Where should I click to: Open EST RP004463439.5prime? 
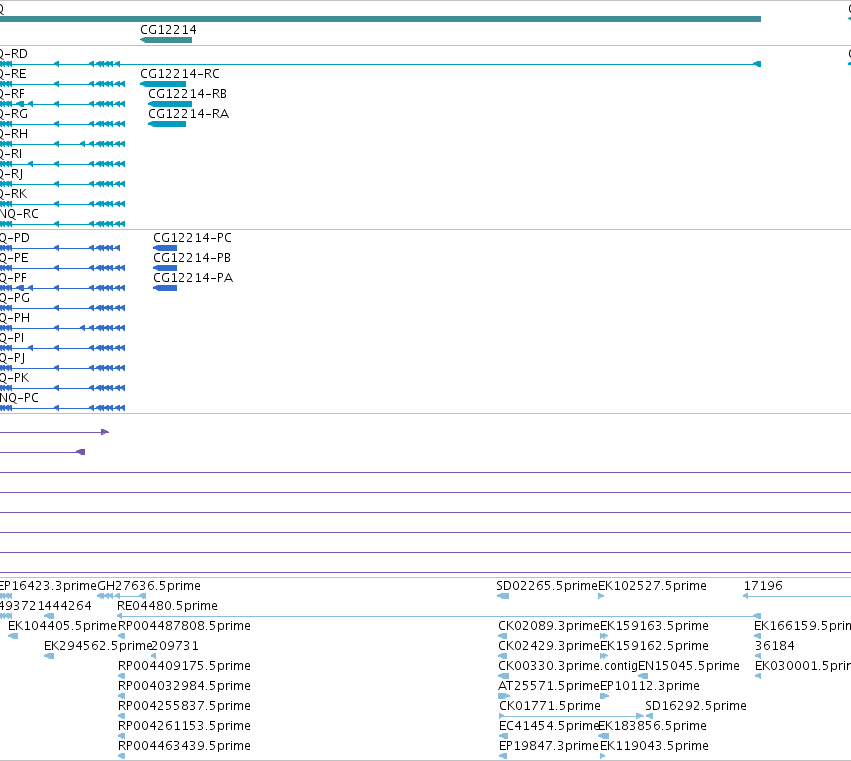(x=184, y=746)
